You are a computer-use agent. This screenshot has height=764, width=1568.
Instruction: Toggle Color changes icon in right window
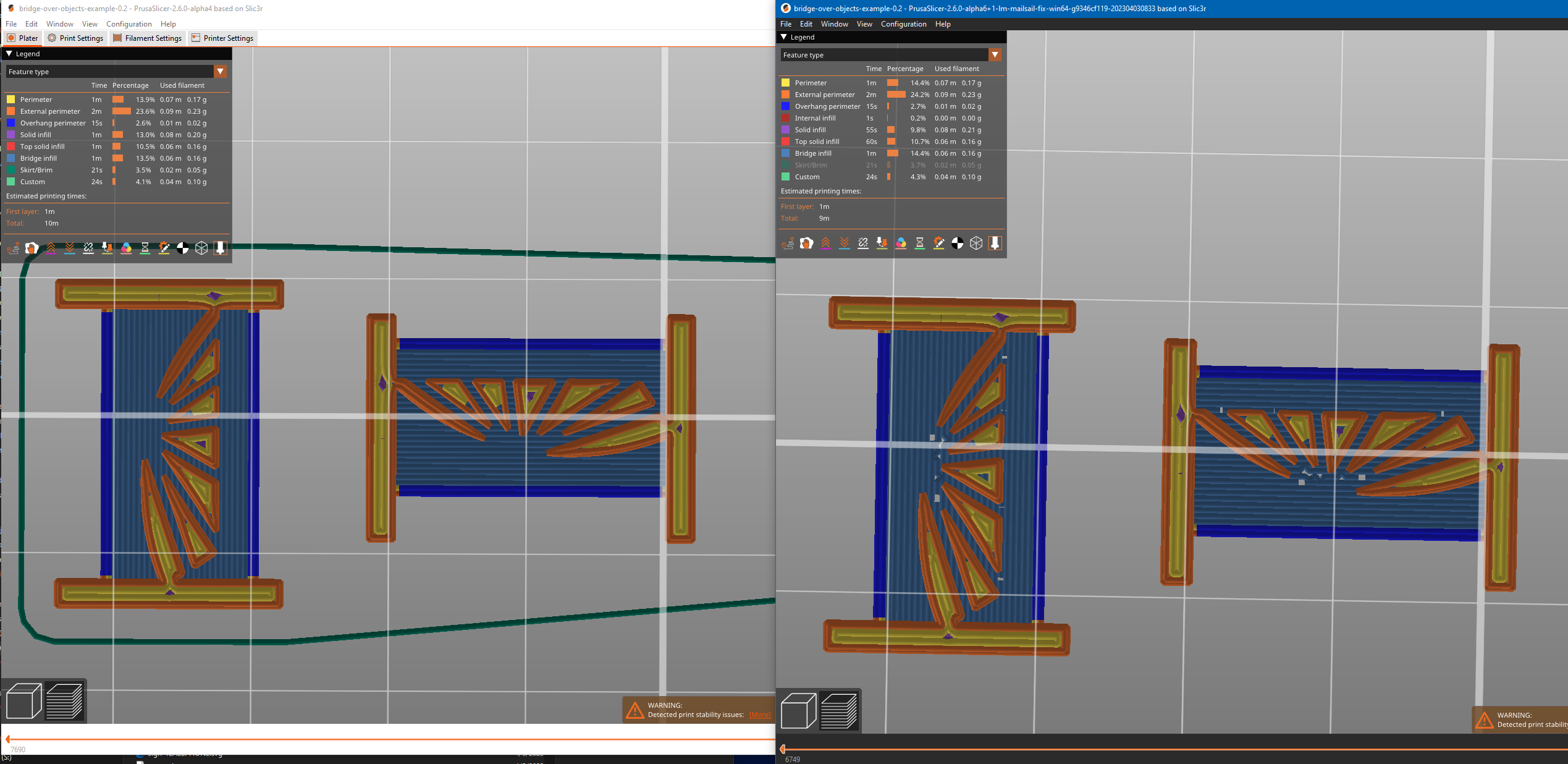pos(901,244)
